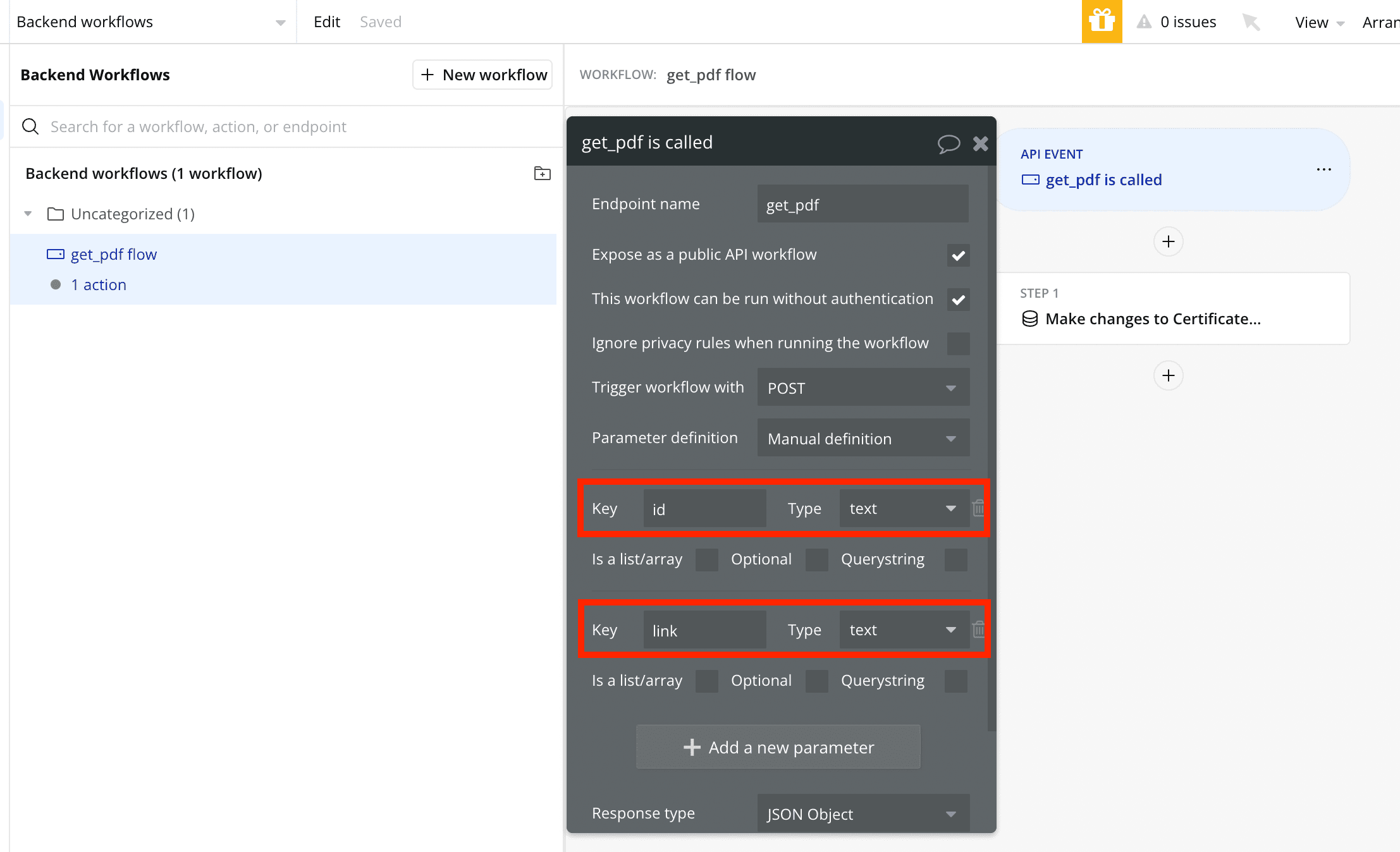
Task: Click the close icon on get_pdf dialog
Action: pyautogui.click(x=980, y=143)
